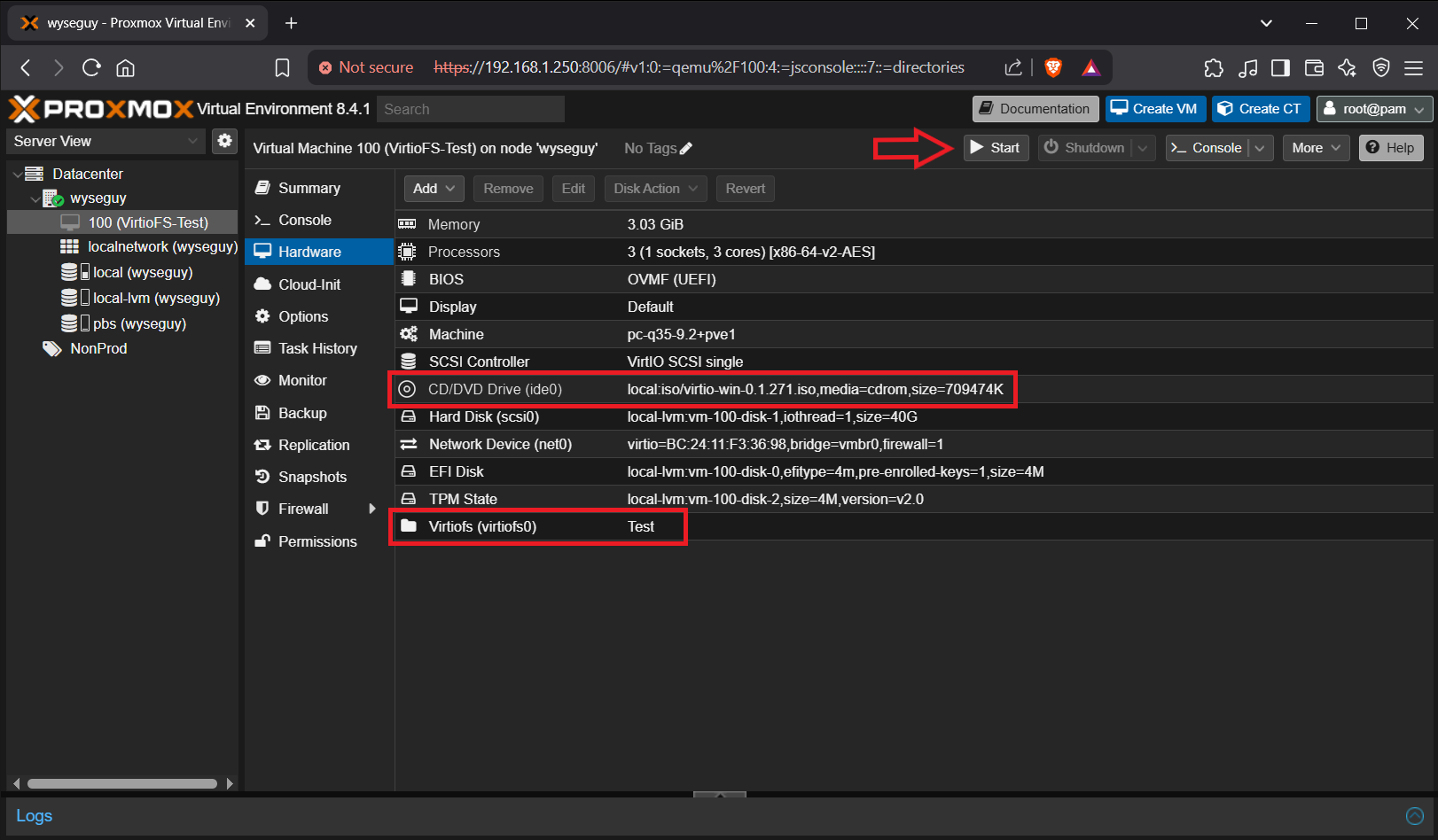Viewport: 1438px width, 840px height.
Task: Click Create CT button
Action: (1261, 109)
